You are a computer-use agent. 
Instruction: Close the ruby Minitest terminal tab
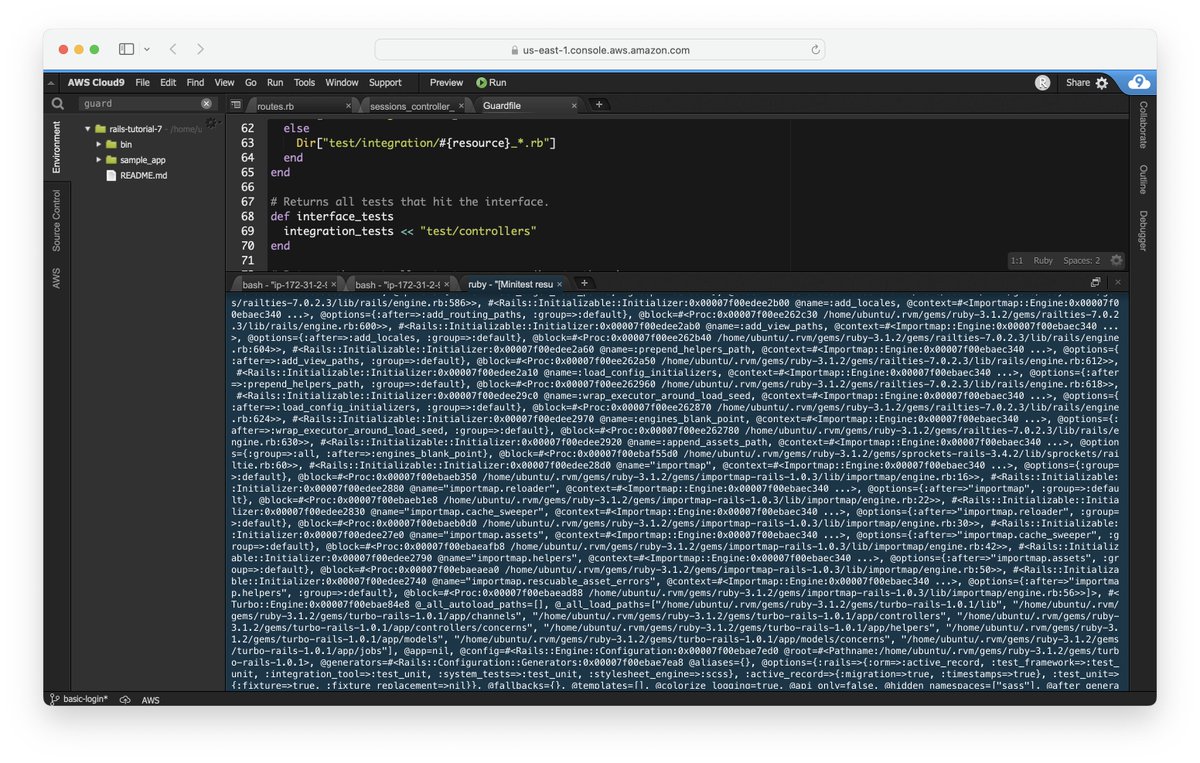tap(560, 284)
